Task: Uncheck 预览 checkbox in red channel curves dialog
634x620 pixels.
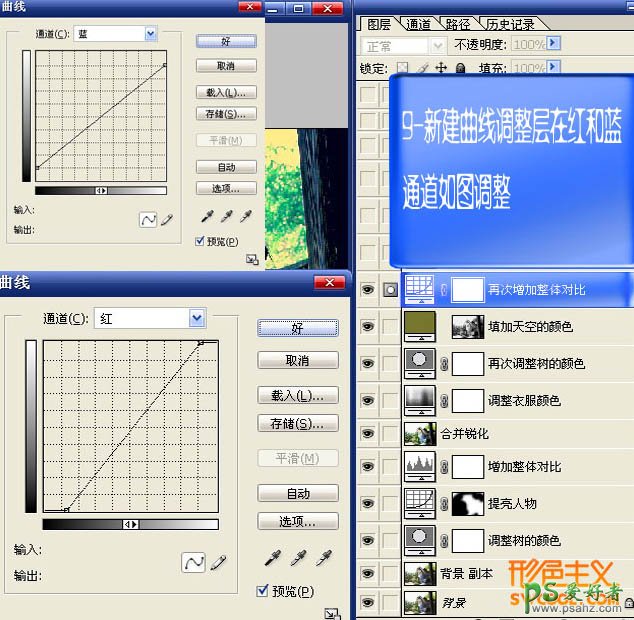Action: click(263, 591)
